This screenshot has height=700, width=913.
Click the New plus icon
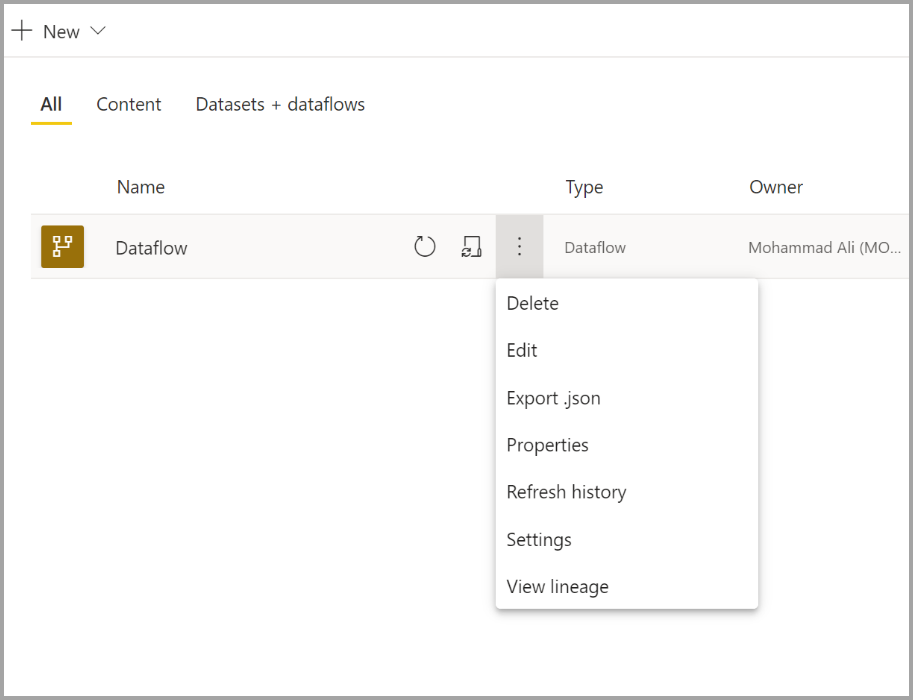(22, 30)
